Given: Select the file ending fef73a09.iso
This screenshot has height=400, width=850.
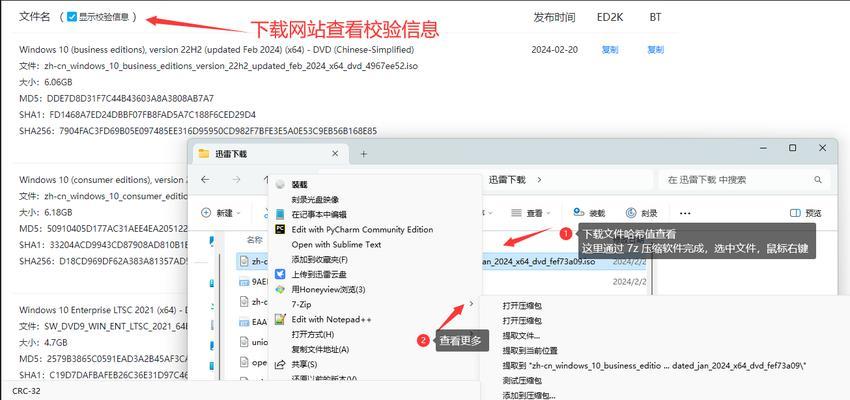Looking at the screenshot, I should pos(442,262).
